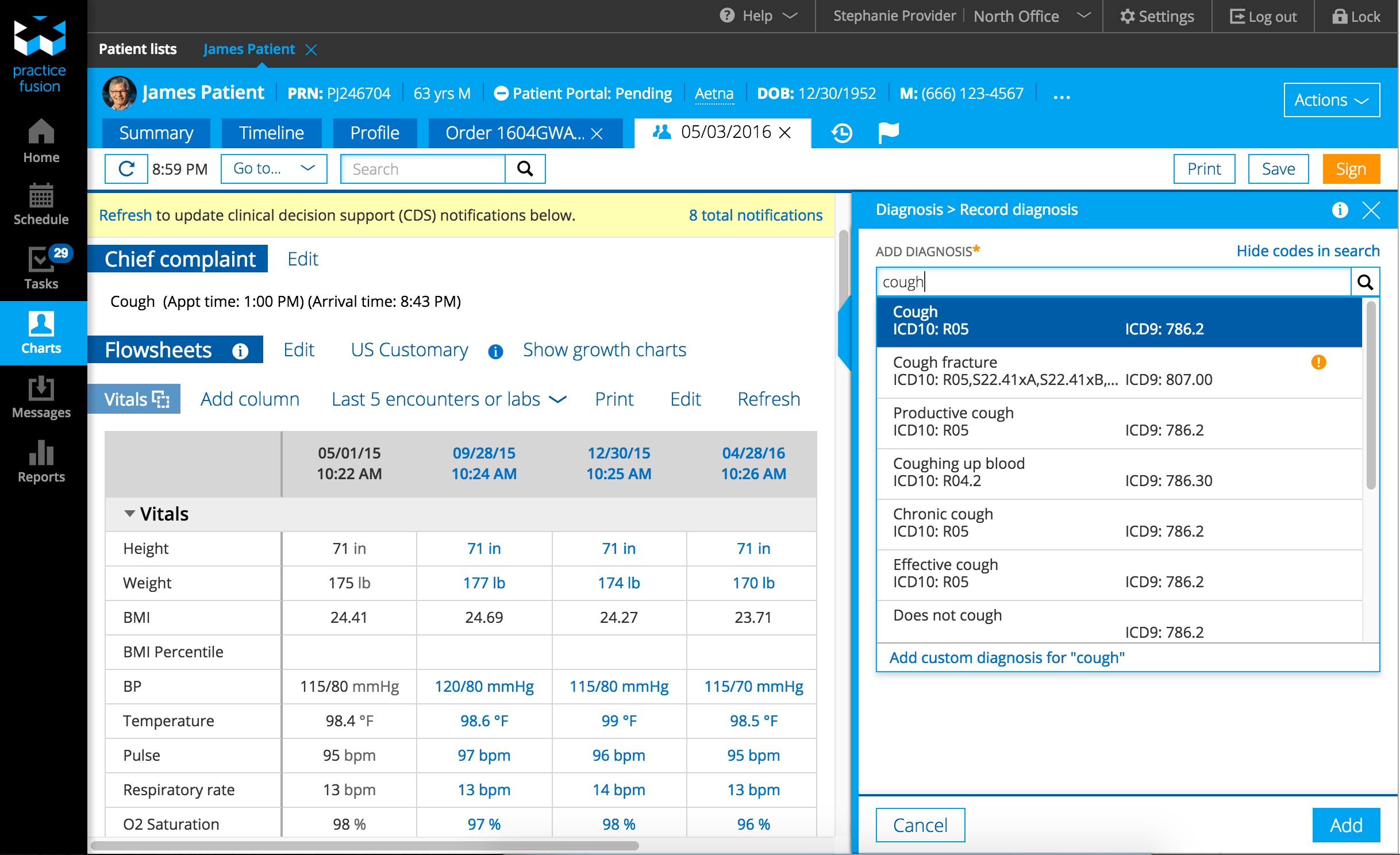Image resolution: width=1400 pixels, height=855 pixels.
Task: Click the Sign button to sign encounter
Action: coord(1351,168)
